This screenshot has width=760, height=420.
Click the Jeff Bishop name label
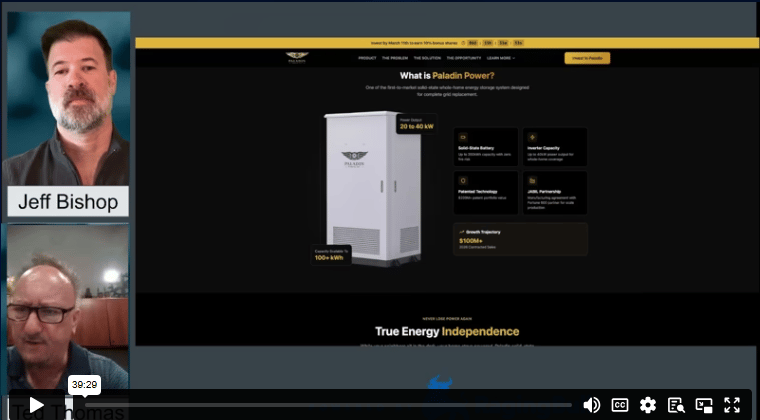pyautogui.click(x=68, y=202)
